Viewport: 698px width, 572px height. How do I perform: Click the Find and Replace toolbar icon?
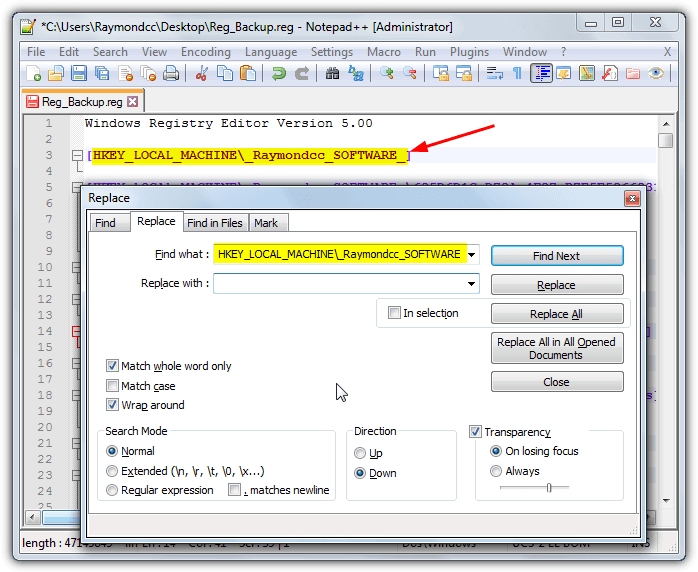point(356,73)
